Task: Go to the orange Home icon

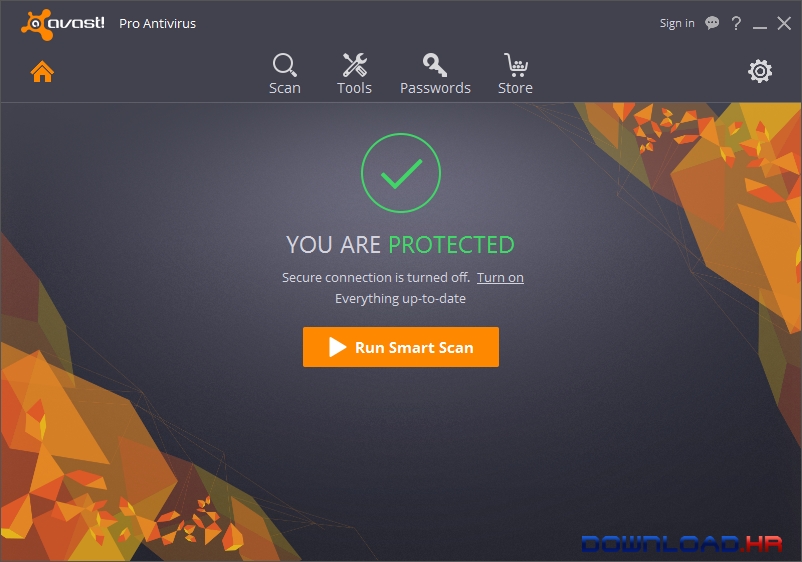Action: pos(42,71)
